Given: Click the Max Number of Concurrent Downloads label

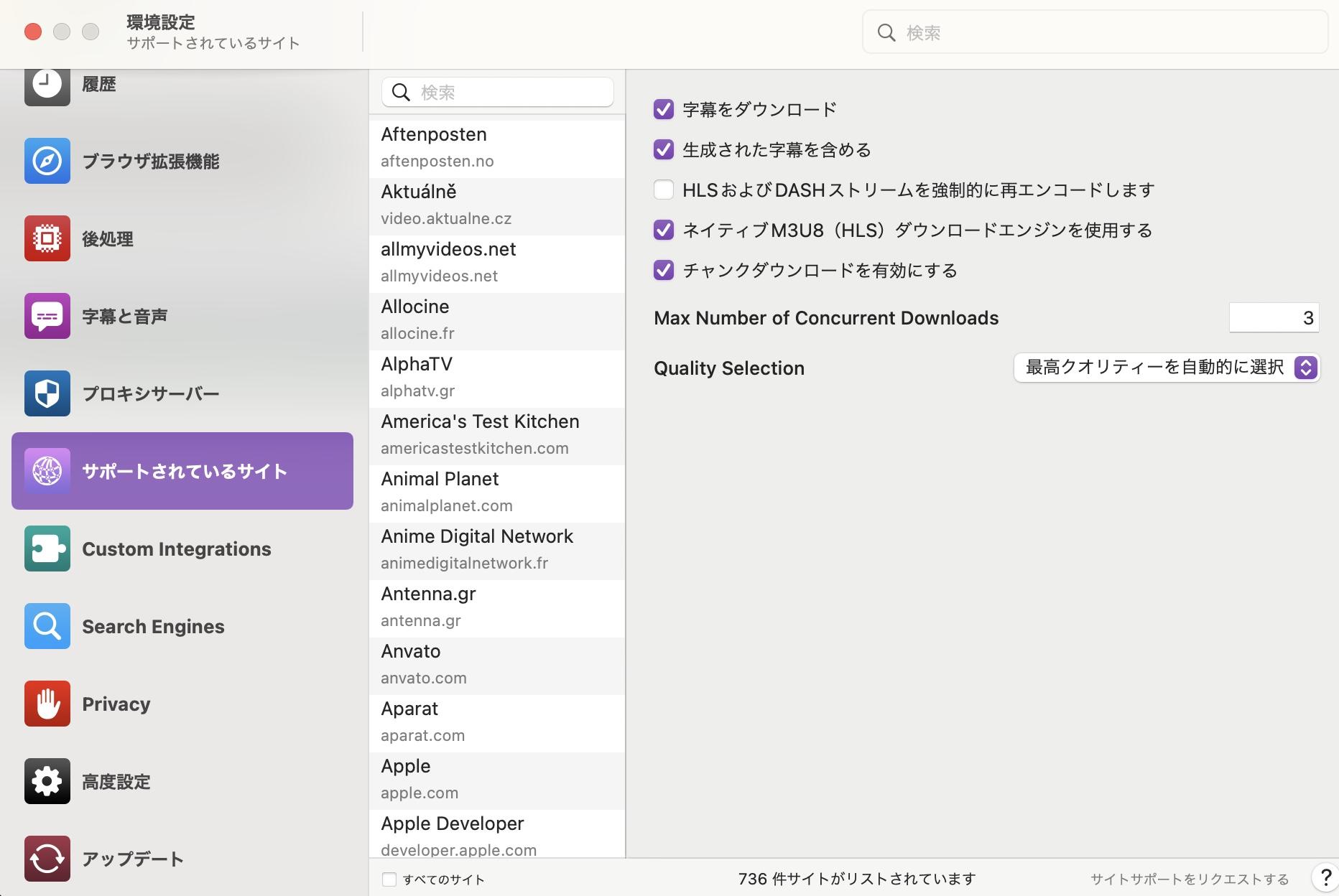Looking at the screenshot, I should click(x=826, y=318).
